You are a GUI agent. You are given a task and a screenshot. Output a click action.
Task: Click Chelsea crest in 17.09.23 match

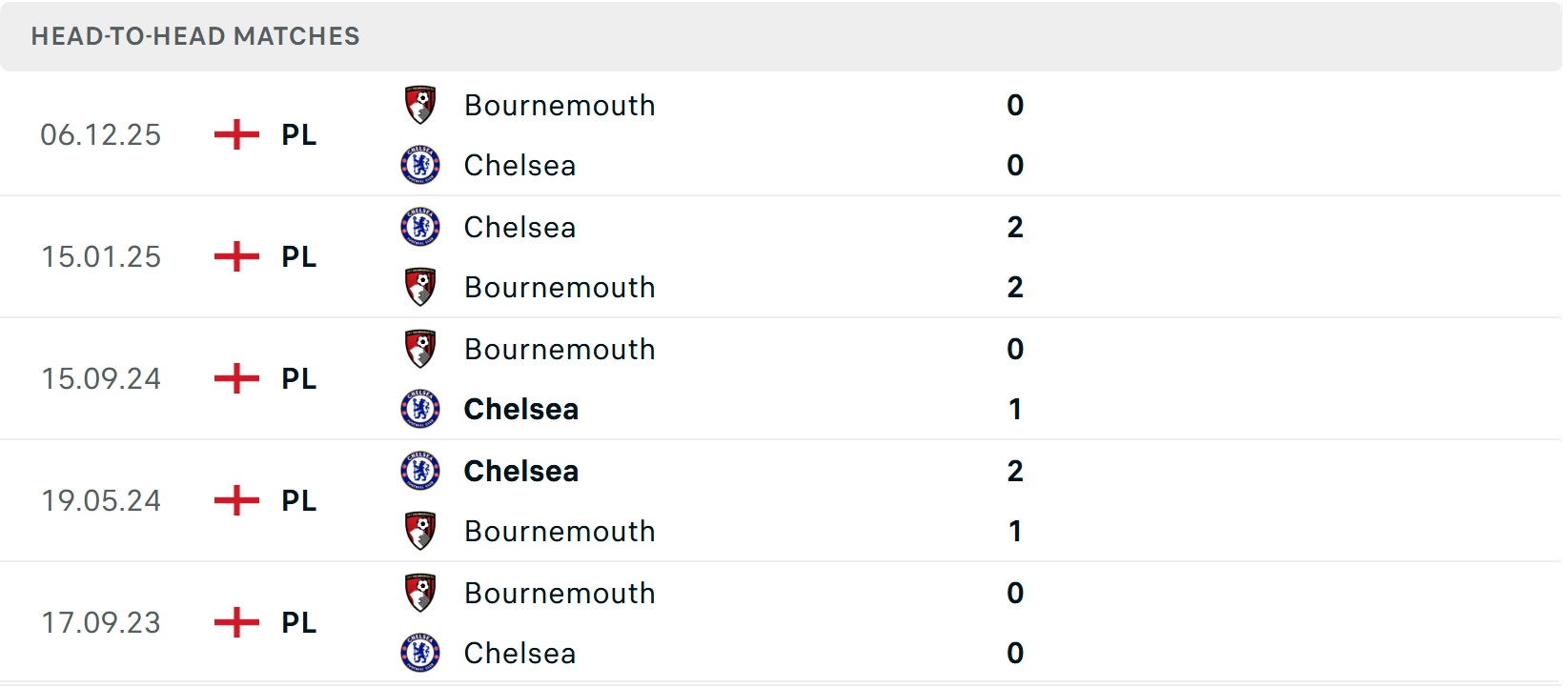(420, 654)
